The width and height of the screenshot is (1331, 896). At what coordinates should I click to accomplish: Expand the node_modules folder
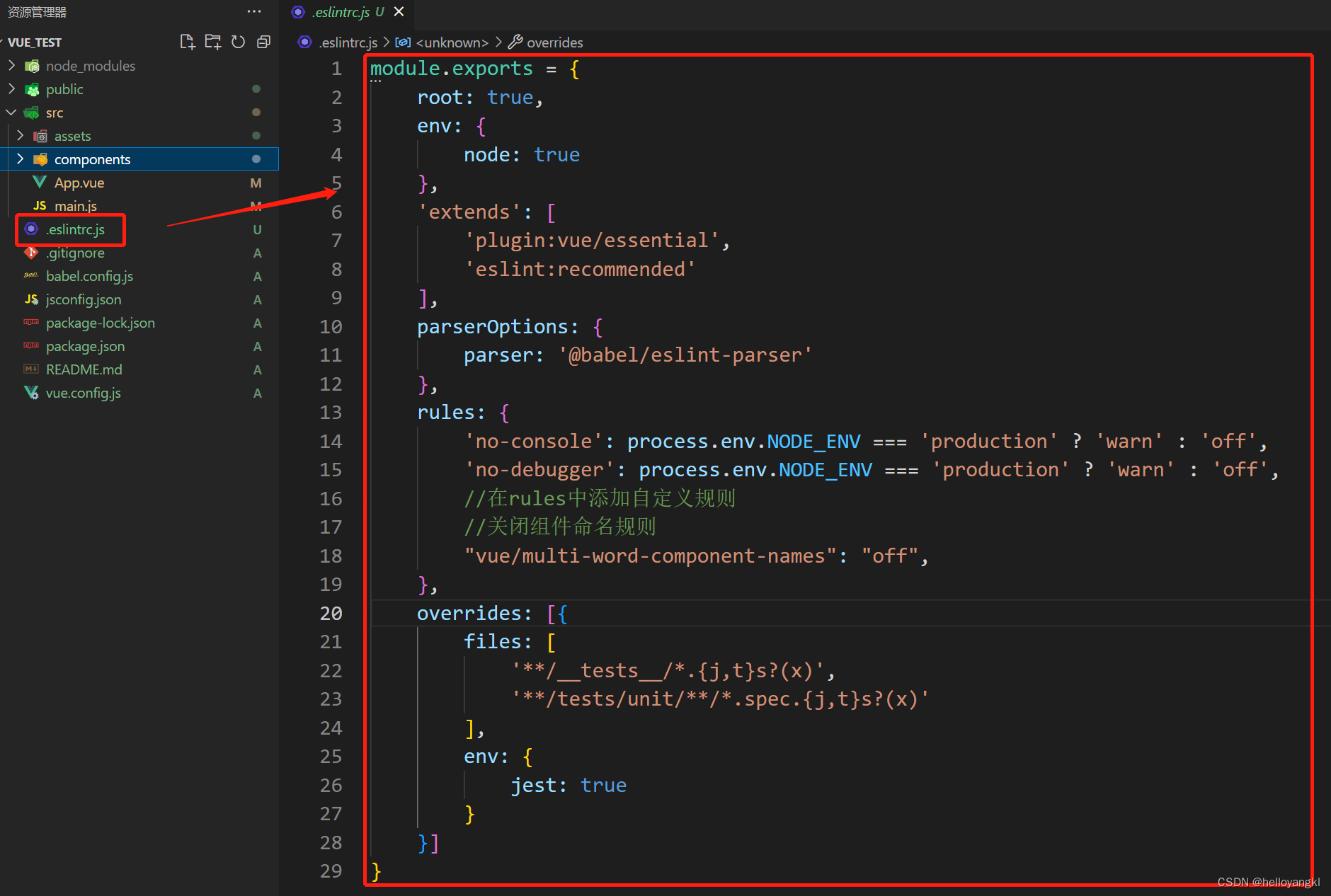(x=11, y=65)
